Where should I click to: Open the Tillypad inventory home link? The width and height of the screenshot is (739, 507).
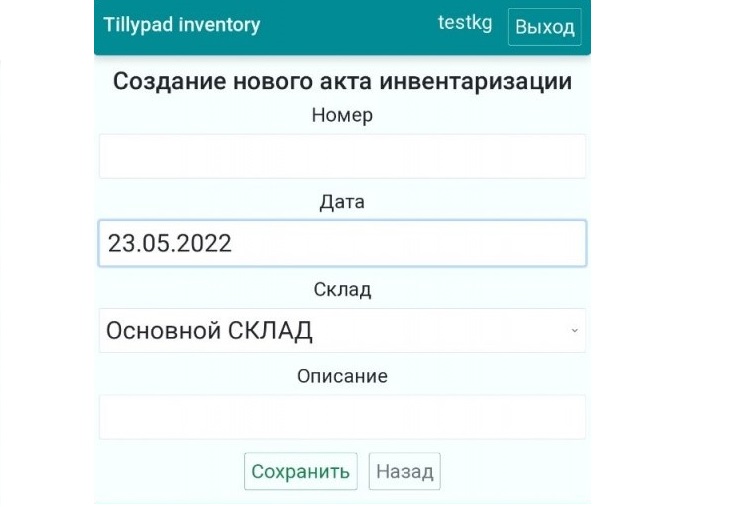181,25
